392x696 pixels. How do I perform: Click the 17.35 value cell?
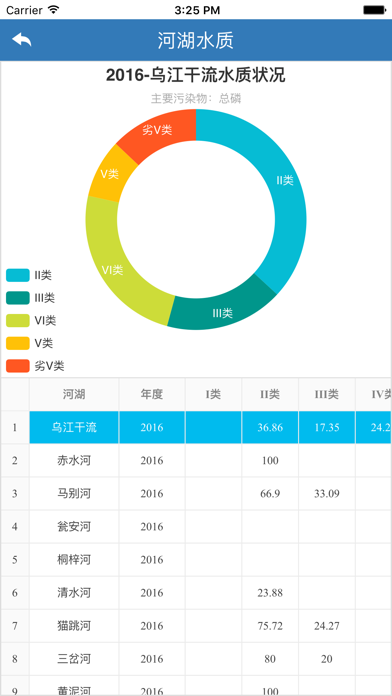point(327,427)
